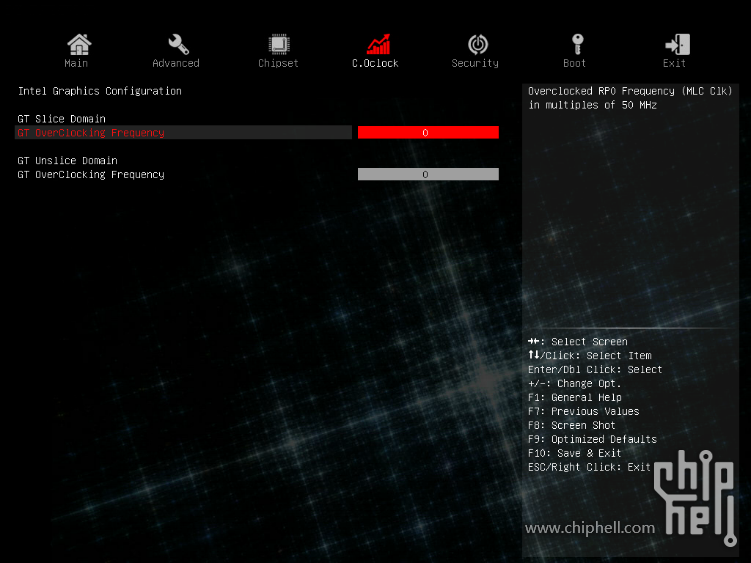751x563 pixels.
Task: Click the 'Enter/Dbl Click: Select' hint
Action: click(x=595, y=370)
